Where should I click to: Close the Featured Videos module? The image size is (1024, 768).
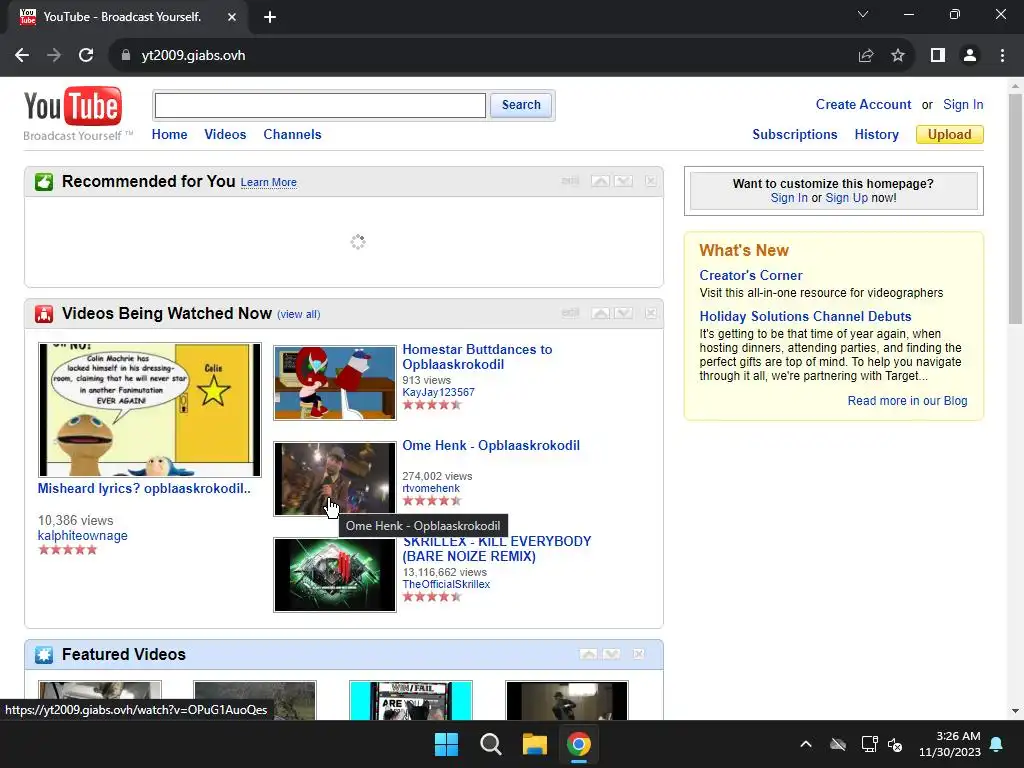coord(639,654)
